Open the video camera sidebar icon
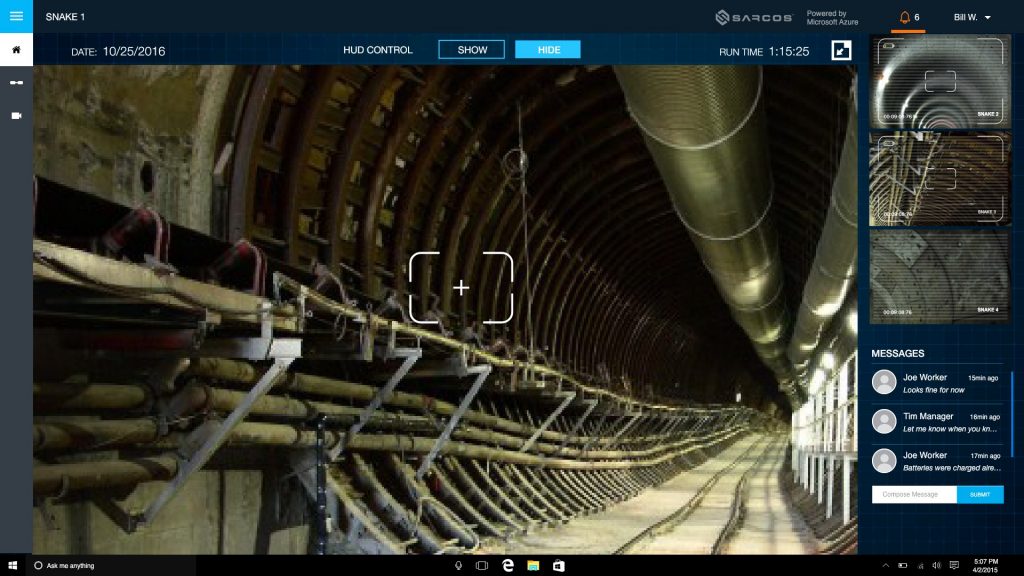The width and height of the screenshot is (1024, 576). pyautogui.click(x=16, y=116)
